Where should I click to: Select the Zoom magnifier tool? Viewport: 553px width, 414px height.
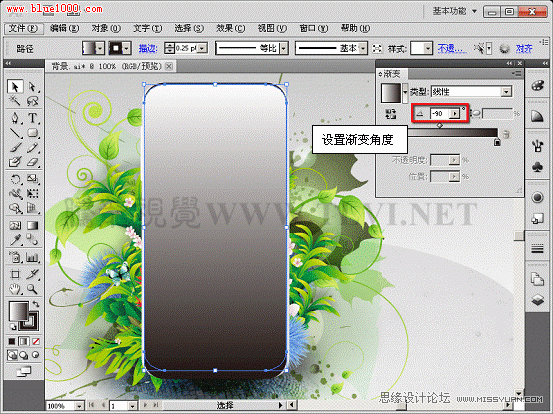tap(32, 289)
